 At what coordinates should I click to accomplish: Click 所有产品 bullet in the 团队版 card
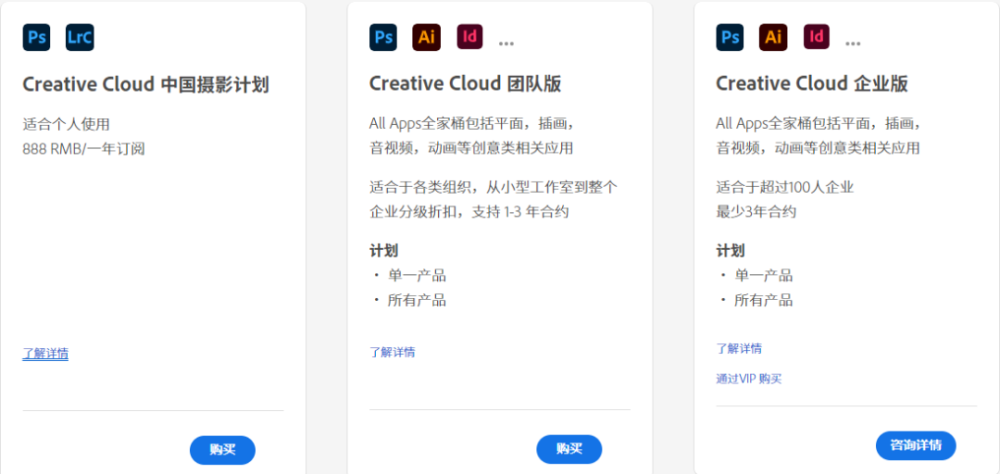[x=416, y=300]
